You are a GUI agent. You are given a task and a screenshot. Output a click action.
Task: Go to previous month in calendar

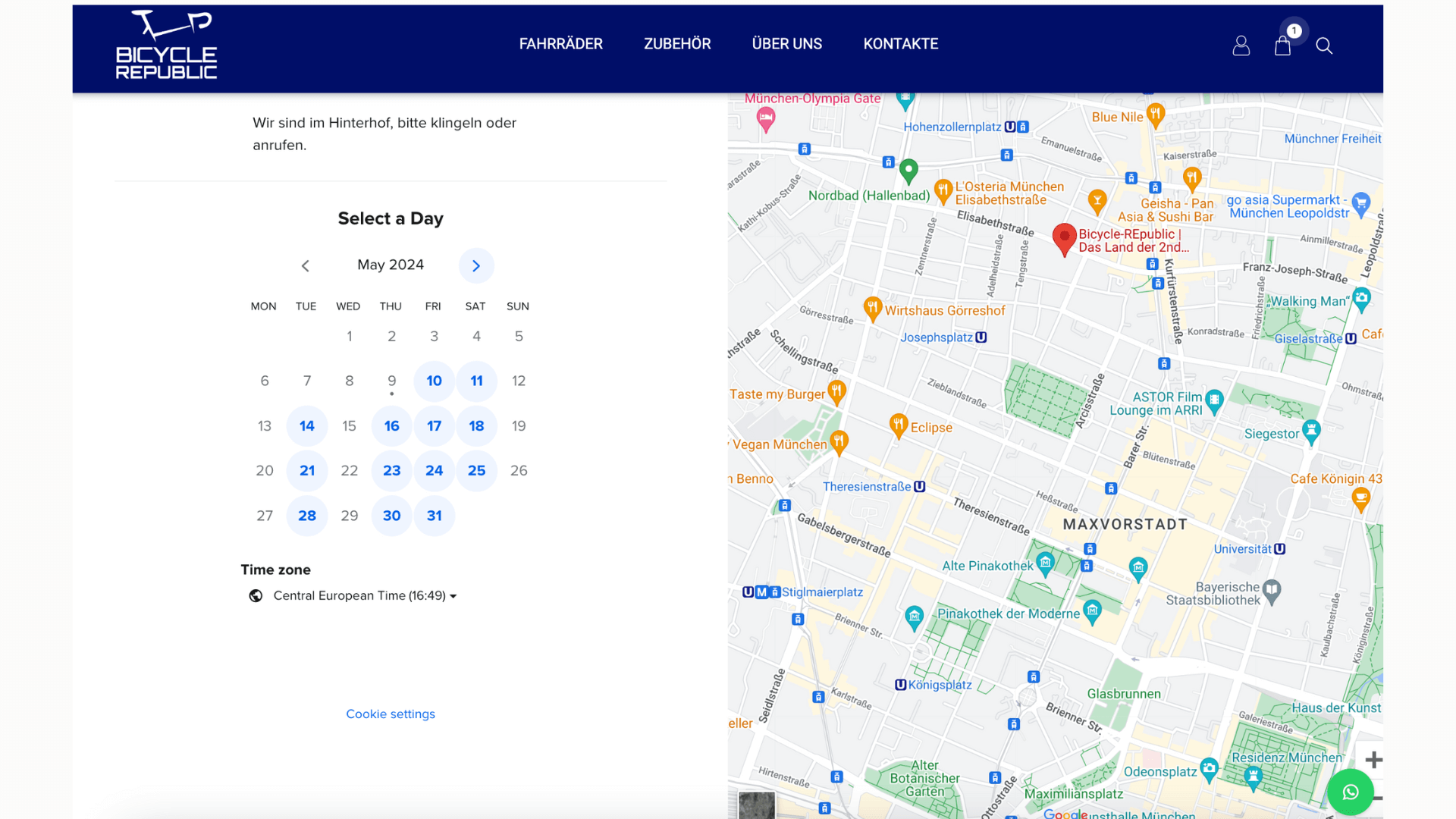pyautogui.click(x=306, y=265)
